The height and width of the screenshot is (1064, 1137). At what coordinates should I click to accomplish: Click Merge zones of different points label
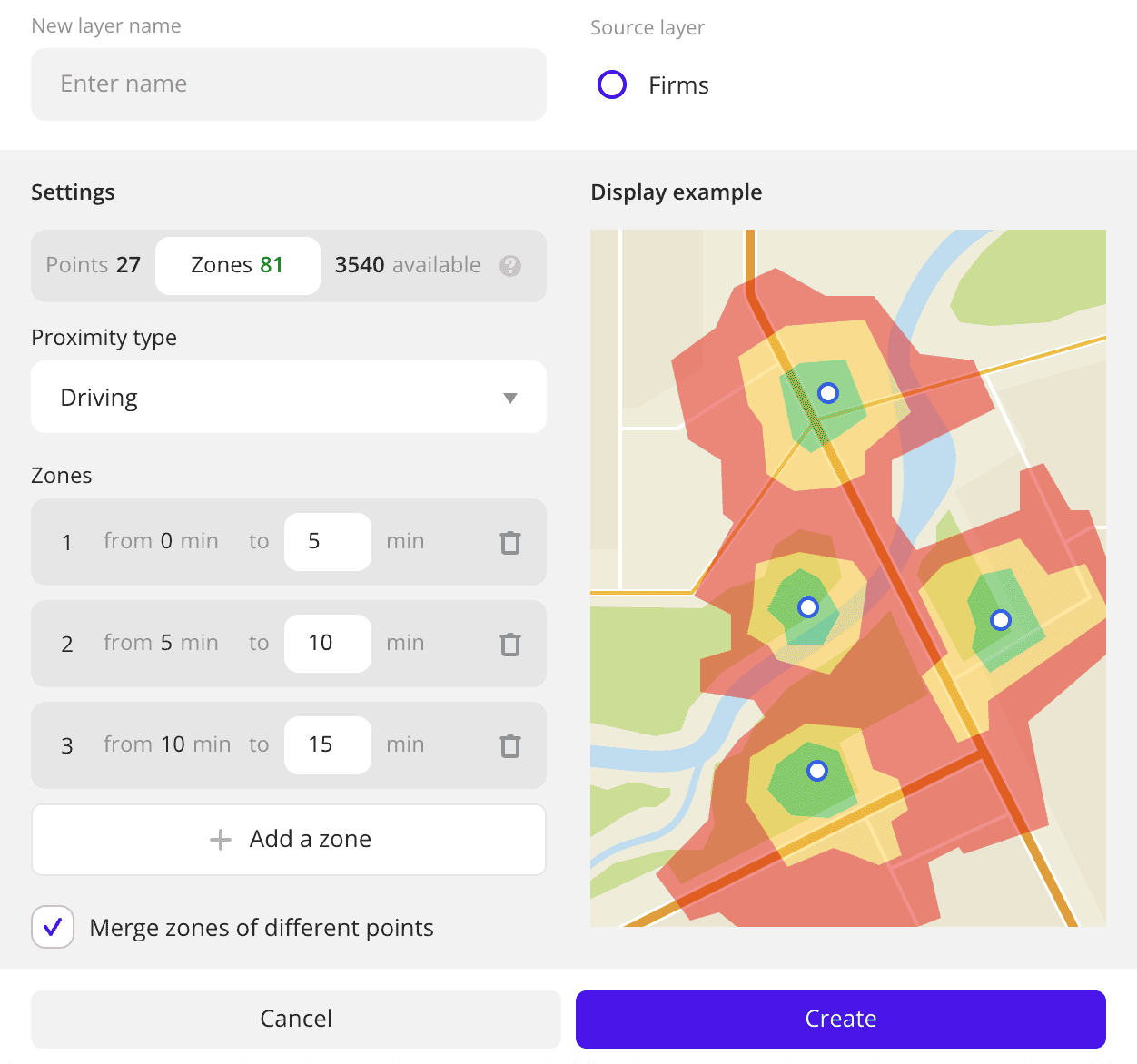pyautogui.click(x=262, y=928)
